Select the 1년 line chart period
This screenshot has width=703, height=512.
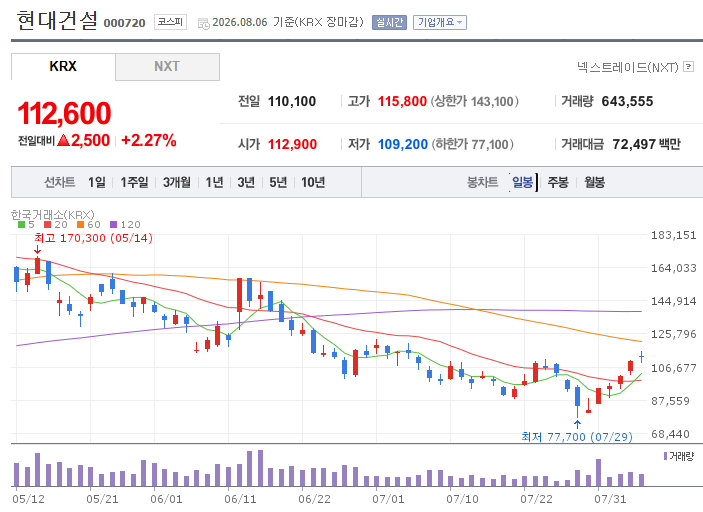pos(214,182)
